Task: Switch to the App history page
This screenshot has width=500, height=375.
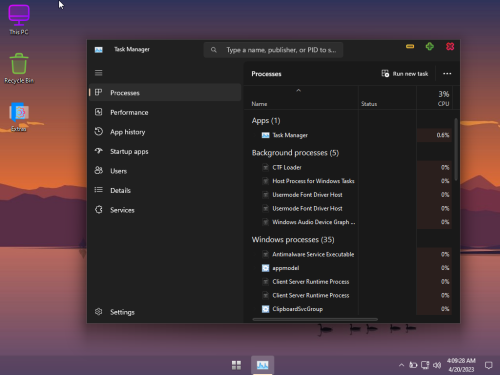Action: click(x=165, y=132)
